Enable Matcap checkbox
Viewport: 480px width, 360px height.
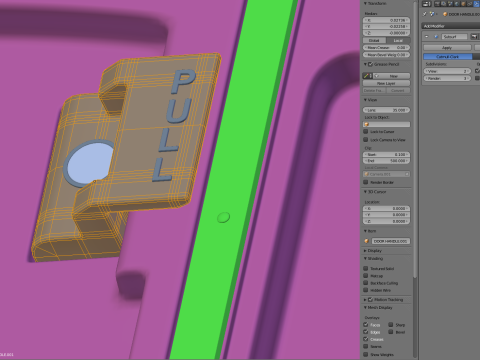[366, 275]
